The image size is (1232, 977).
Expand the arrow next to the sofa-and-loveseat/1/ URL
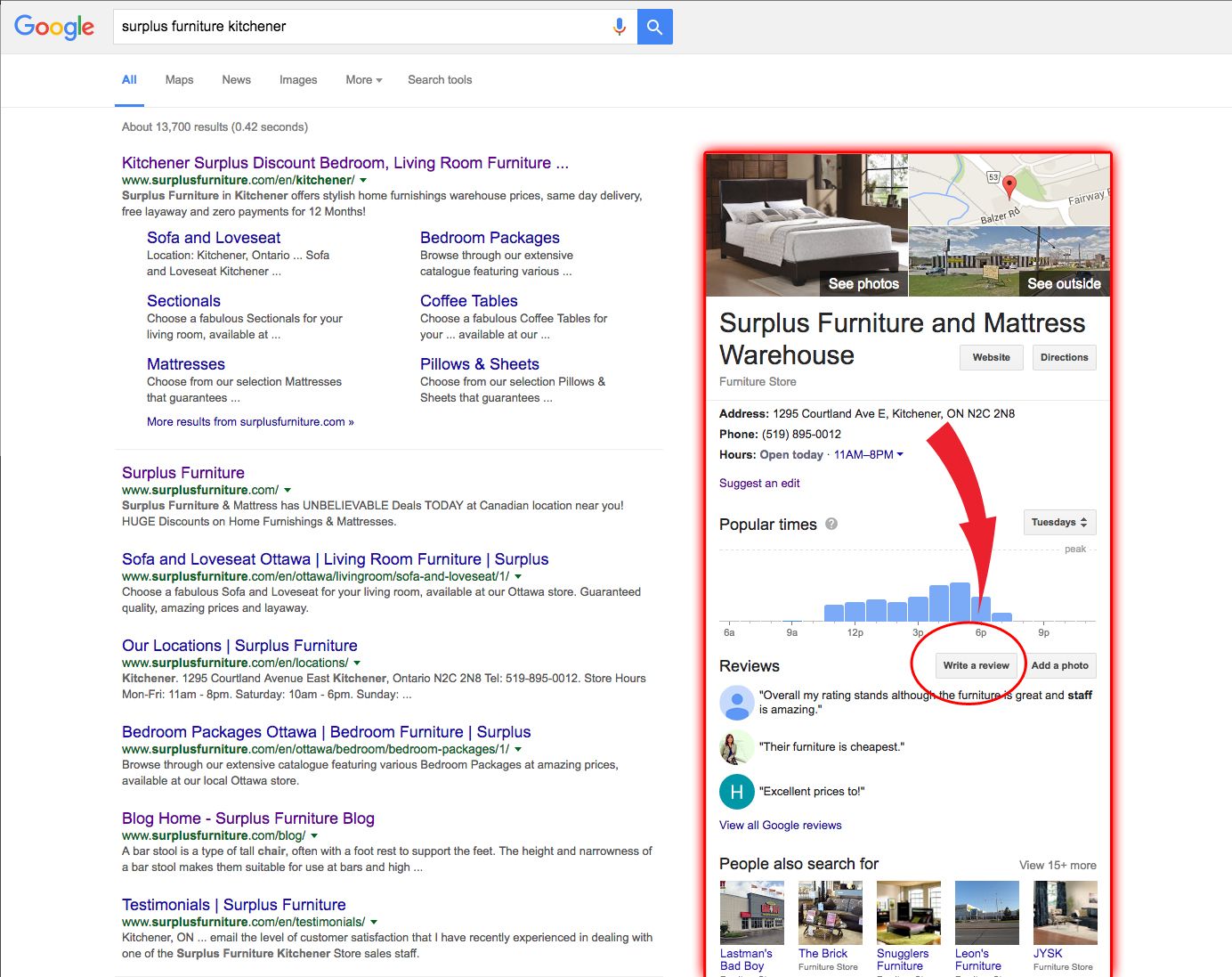[x=518, y=576]
